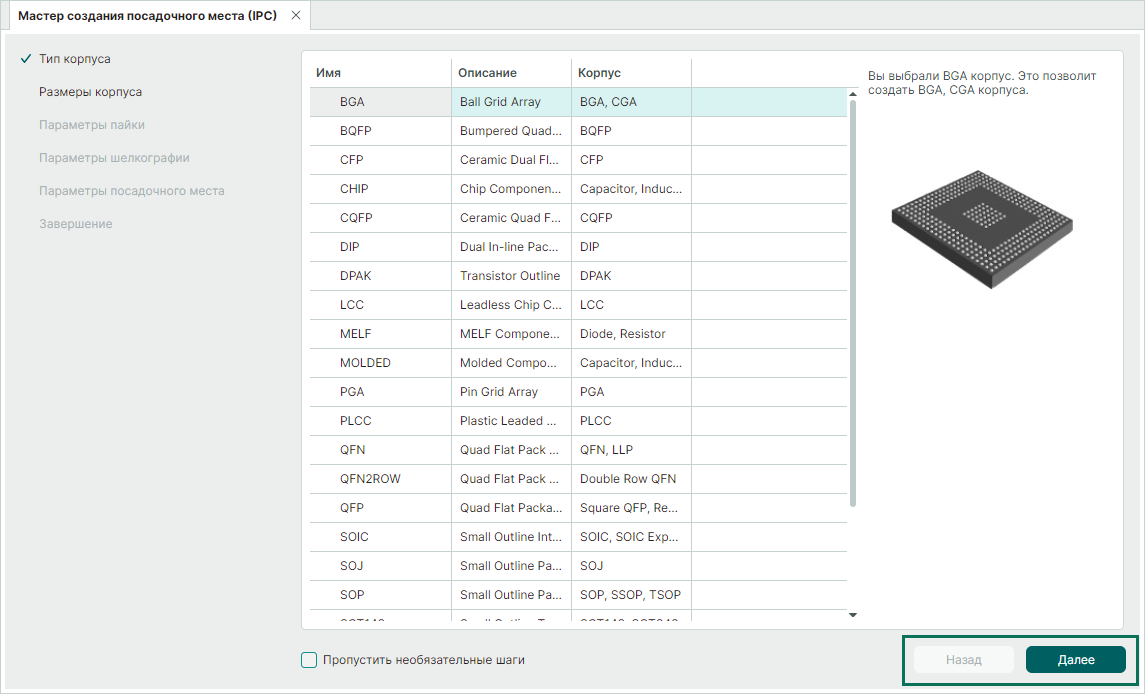Close the IPC footprint wizard tab
1145x694 pixels.
295,16
